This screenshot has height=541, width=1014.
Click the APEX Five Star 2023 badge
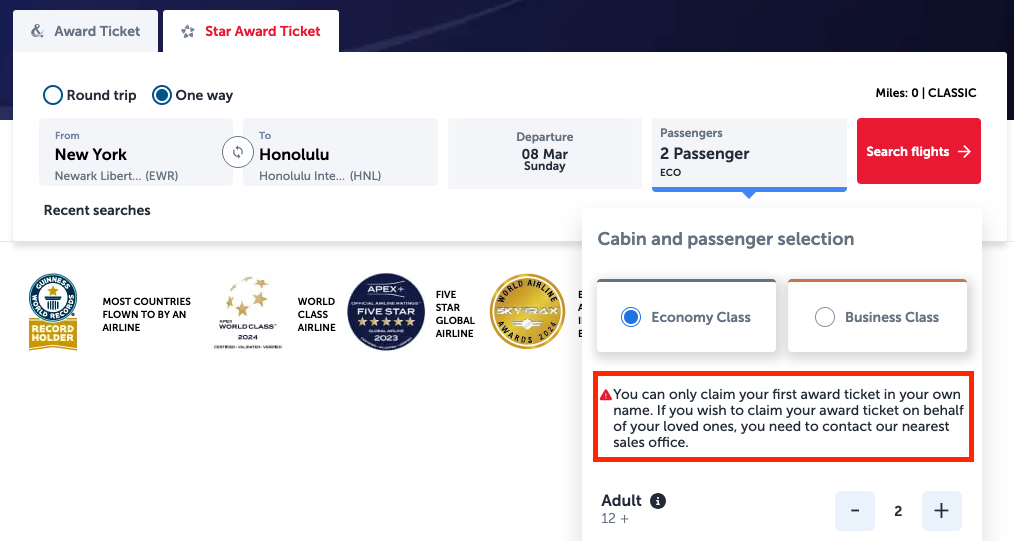click(385, 312)
